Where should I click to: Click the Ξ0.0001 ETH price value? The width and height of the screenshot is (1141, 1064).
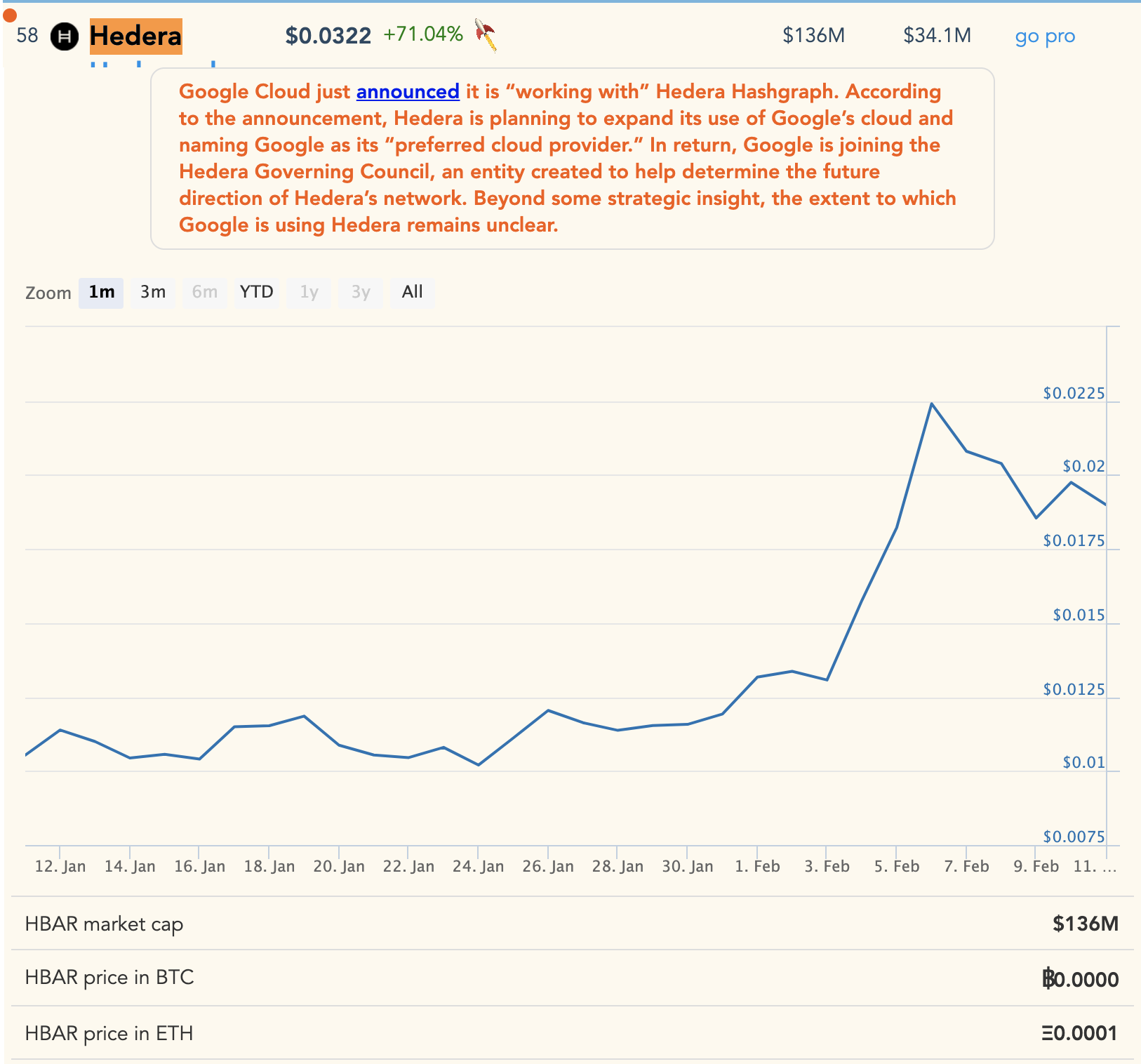tap(1079, 1034)
